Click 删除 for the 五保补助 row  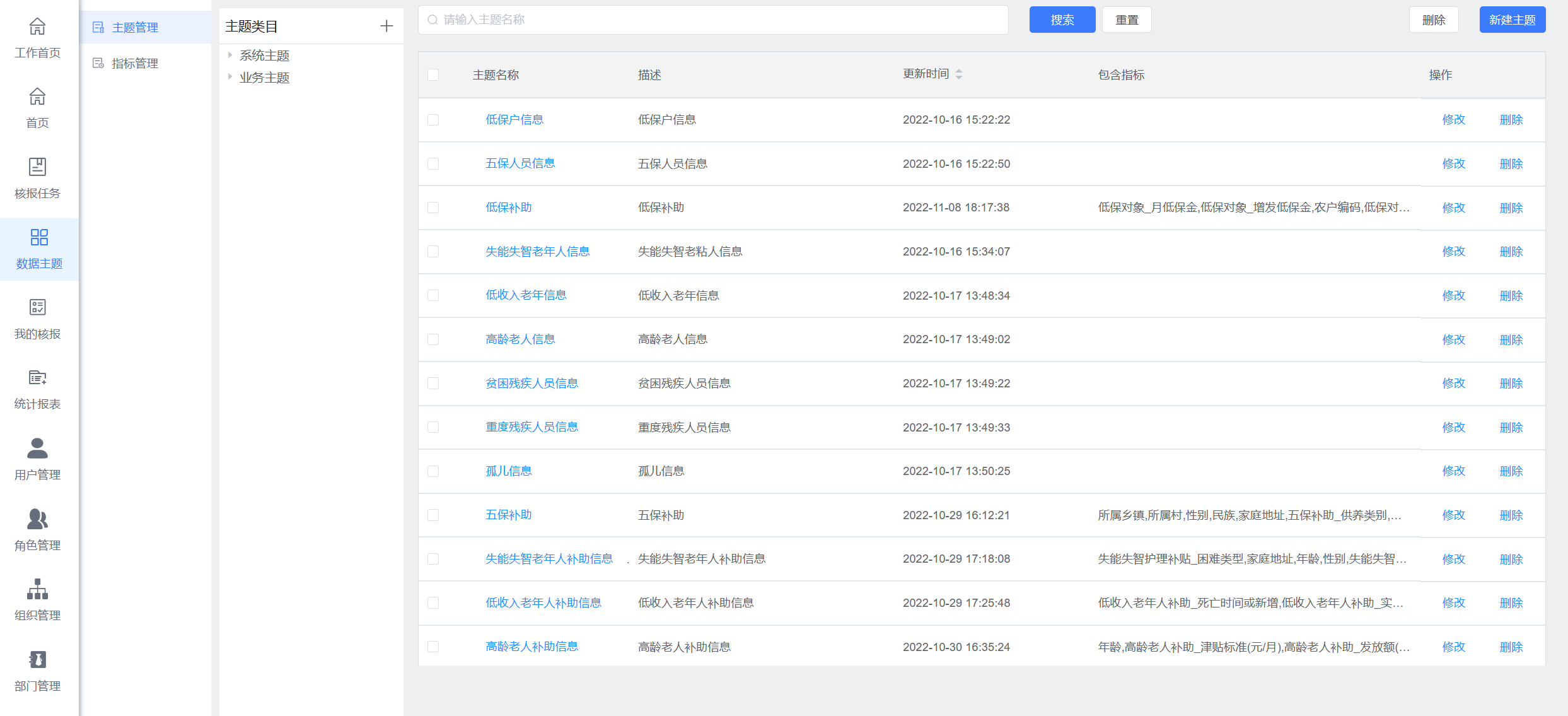click(1511, 515)
